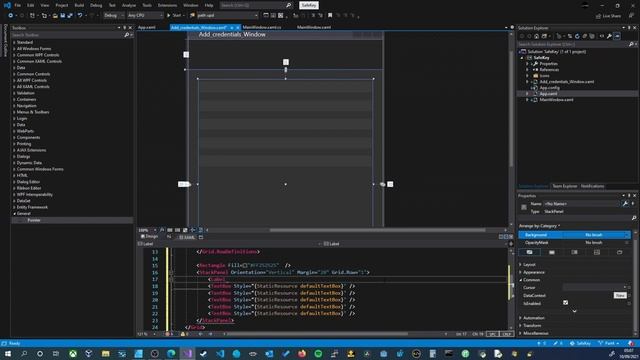Collapse the General toolbox group
This screenshot has width=640, height=360.
[14, 213]
